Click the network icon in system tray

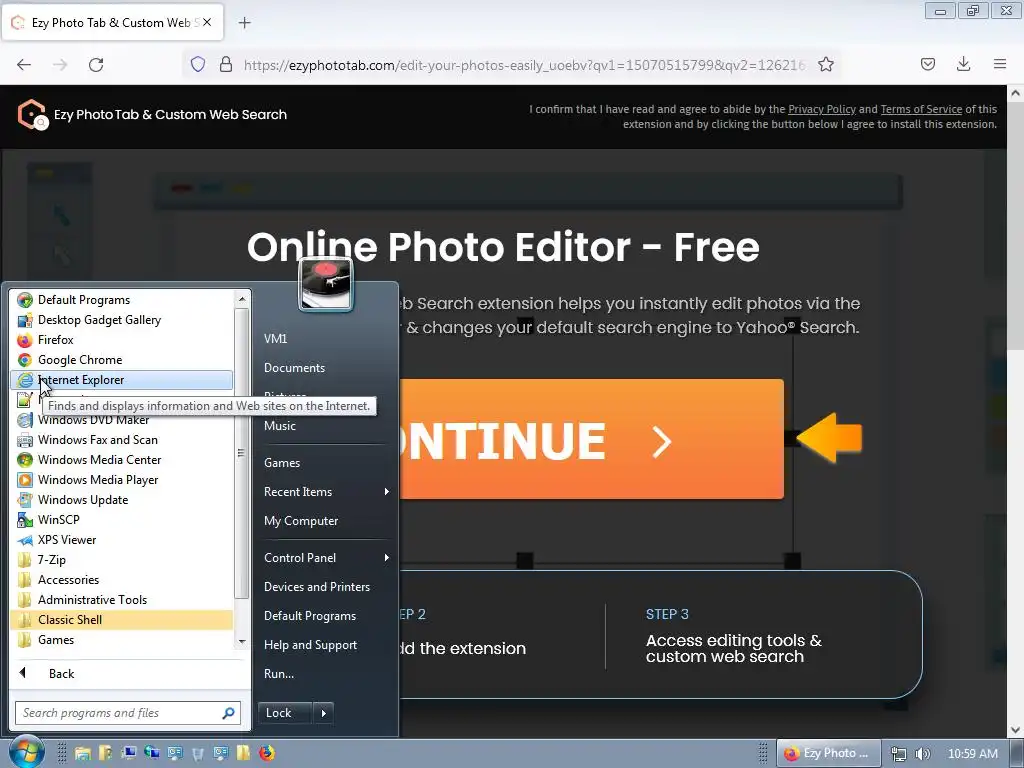[899, 754]
